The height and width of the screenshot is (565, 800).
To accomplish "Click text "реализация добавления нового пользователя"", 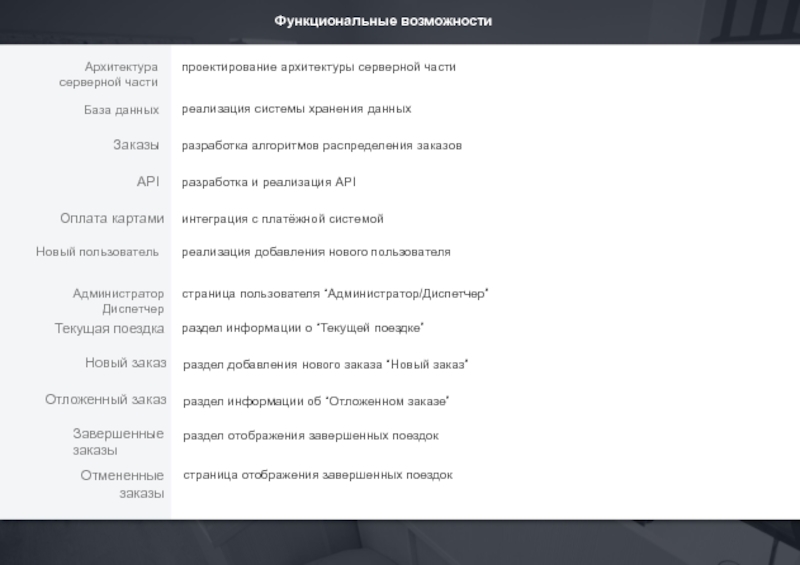I will pos(316,252).
